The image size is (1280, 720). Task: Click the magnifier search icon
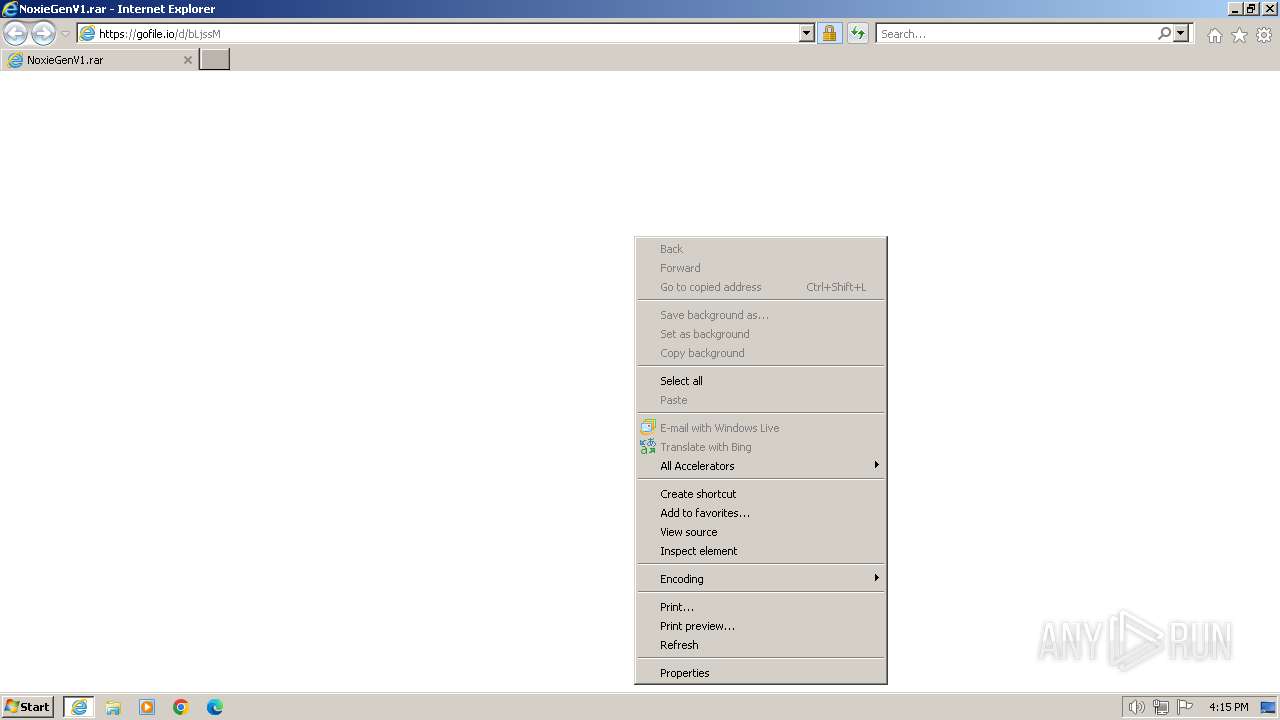click(x=1164, y=33)
